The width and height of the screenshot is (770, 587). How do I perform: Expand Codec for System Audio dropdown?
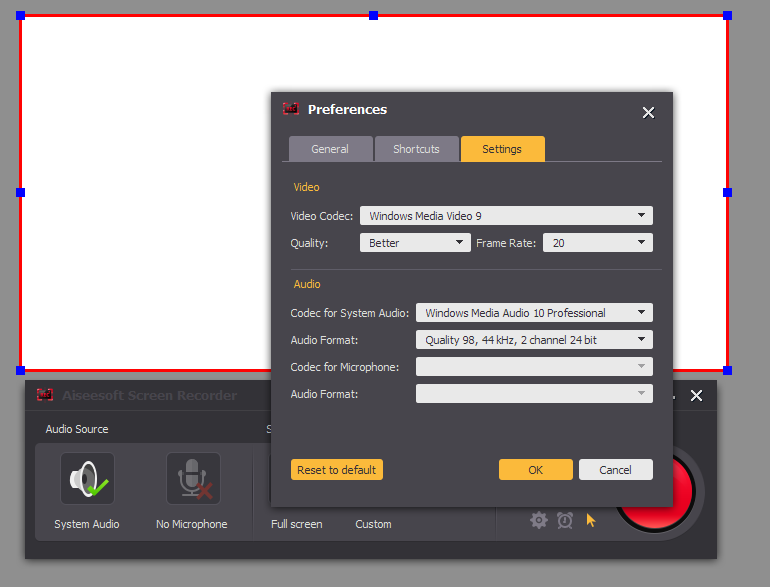pos(534,312)
